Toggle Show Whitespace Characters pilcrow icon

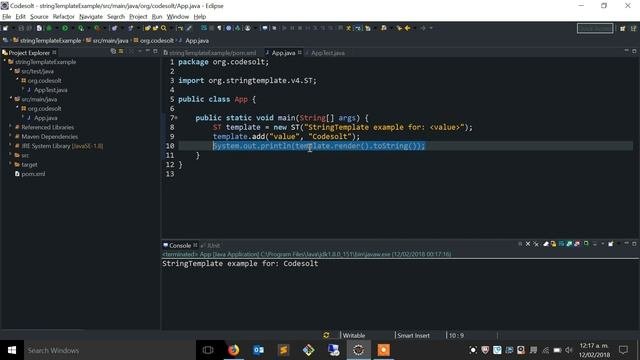pyautogui.click(x=220, y=28)
